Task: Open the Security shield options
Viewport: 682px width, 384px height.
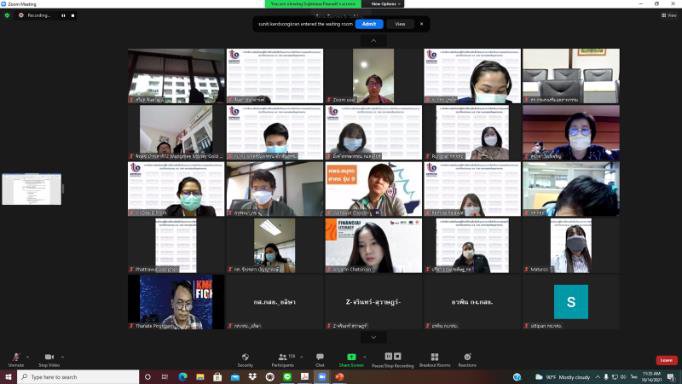Action: 245,359
